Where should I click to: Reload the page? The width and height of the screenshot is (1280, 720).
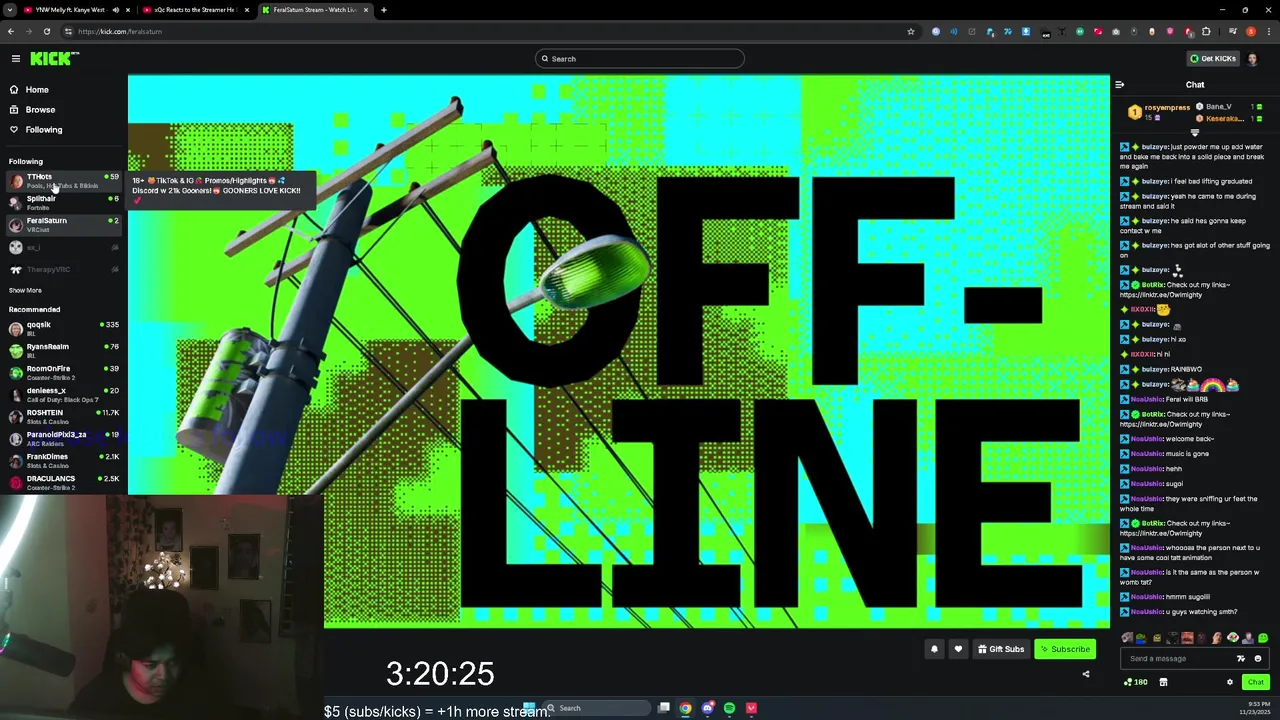(46, 31)
